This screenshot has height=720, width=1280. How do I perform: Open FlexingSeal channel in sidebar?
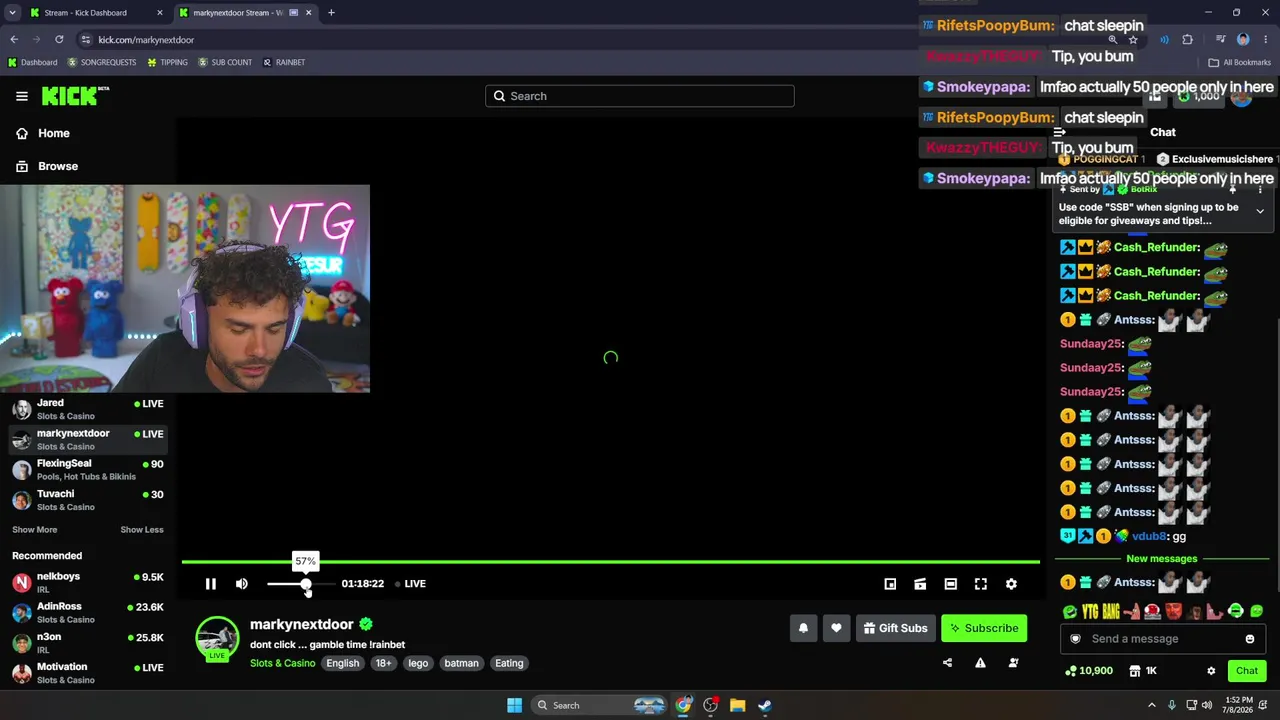pyautogui.click(x=88, y=469)
